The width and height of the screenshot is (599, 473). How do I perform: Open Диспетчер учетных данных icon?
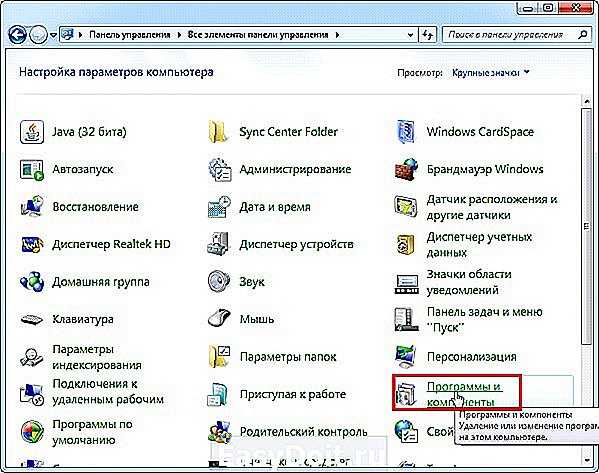[405, 245]
